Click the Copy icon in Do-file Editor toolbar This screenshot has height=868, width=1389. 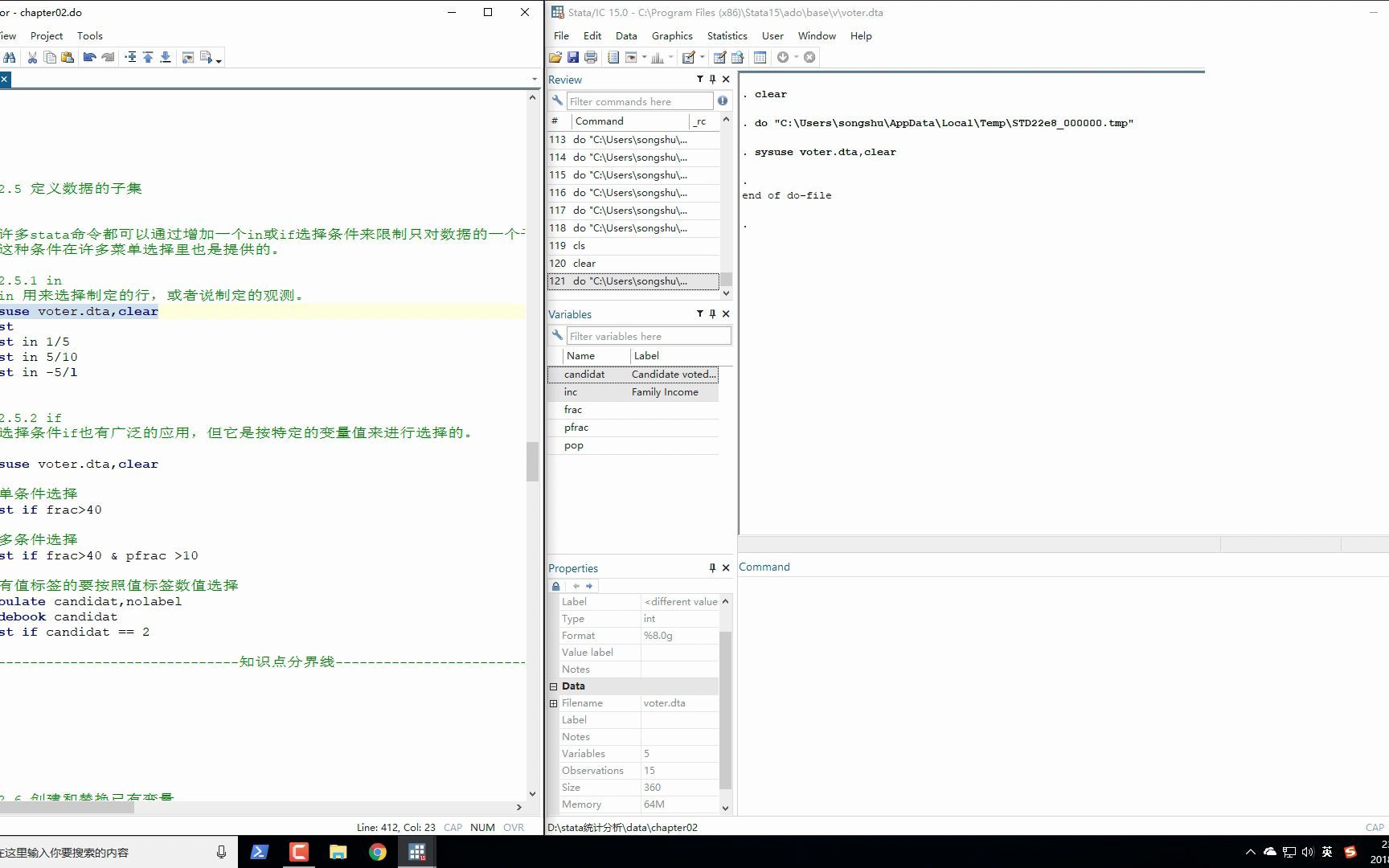click(50, 57)
